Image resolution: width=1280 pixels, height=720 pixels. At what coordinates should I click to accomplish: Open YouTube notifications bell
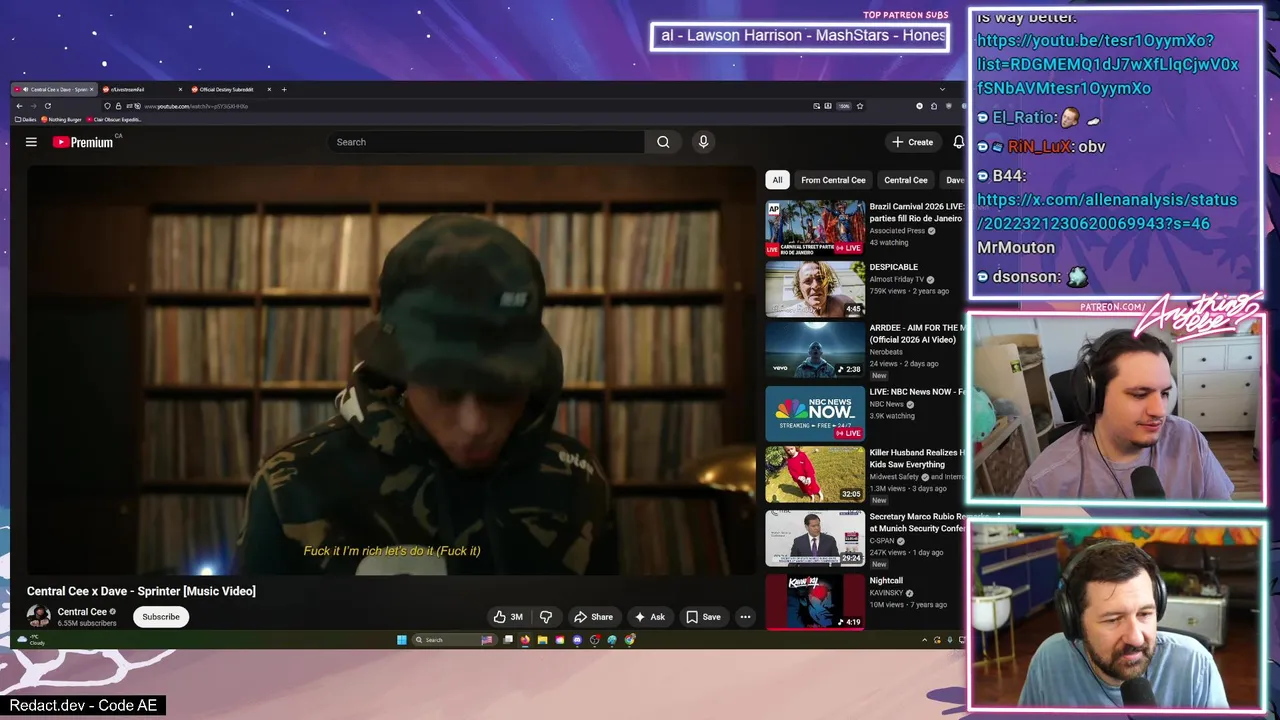[958, 142]
